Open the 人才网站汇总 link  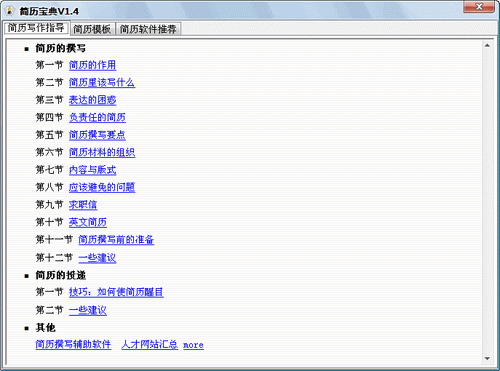point(149,344)
